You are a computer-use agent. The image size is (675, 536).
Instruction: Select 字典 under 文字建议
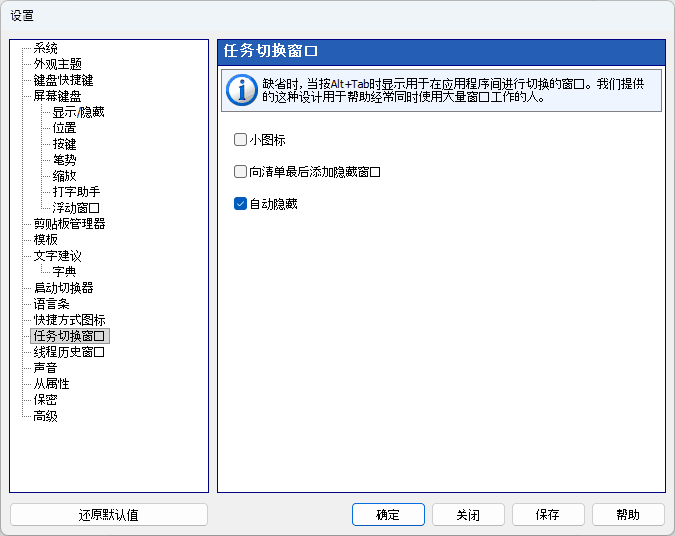tap(65, 272)
